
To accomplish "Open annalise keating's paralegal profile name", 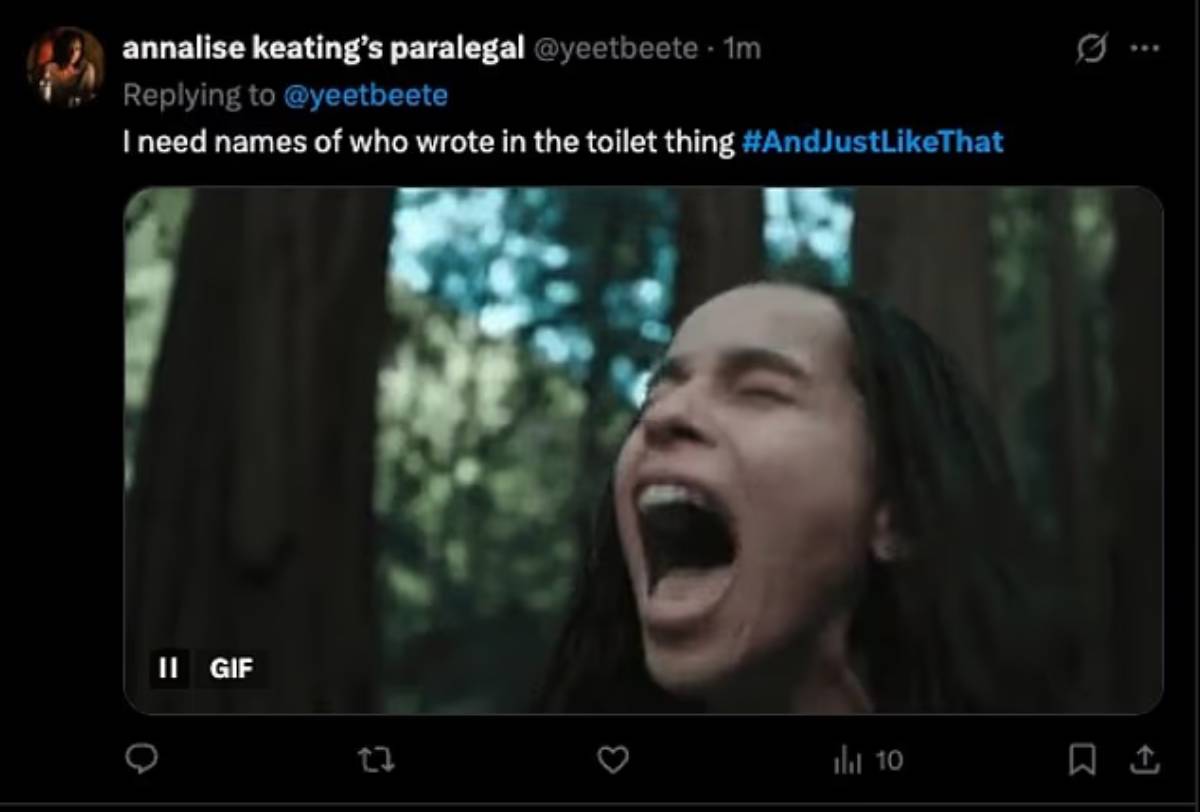I will pyautogui.click(x=324, y=50).
